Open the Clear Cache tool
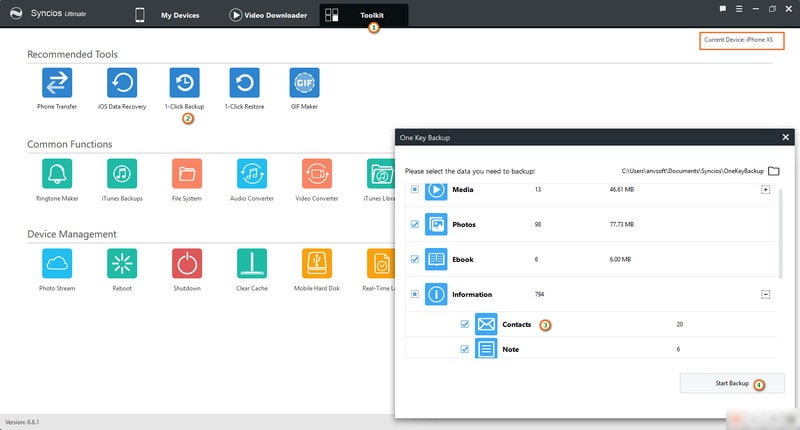800x430 pixels. click(252, 263)
